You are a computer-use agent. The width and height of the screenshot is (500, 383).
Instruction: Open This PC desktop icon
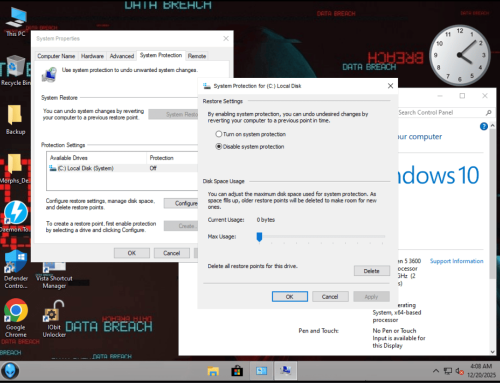(16, 22)
